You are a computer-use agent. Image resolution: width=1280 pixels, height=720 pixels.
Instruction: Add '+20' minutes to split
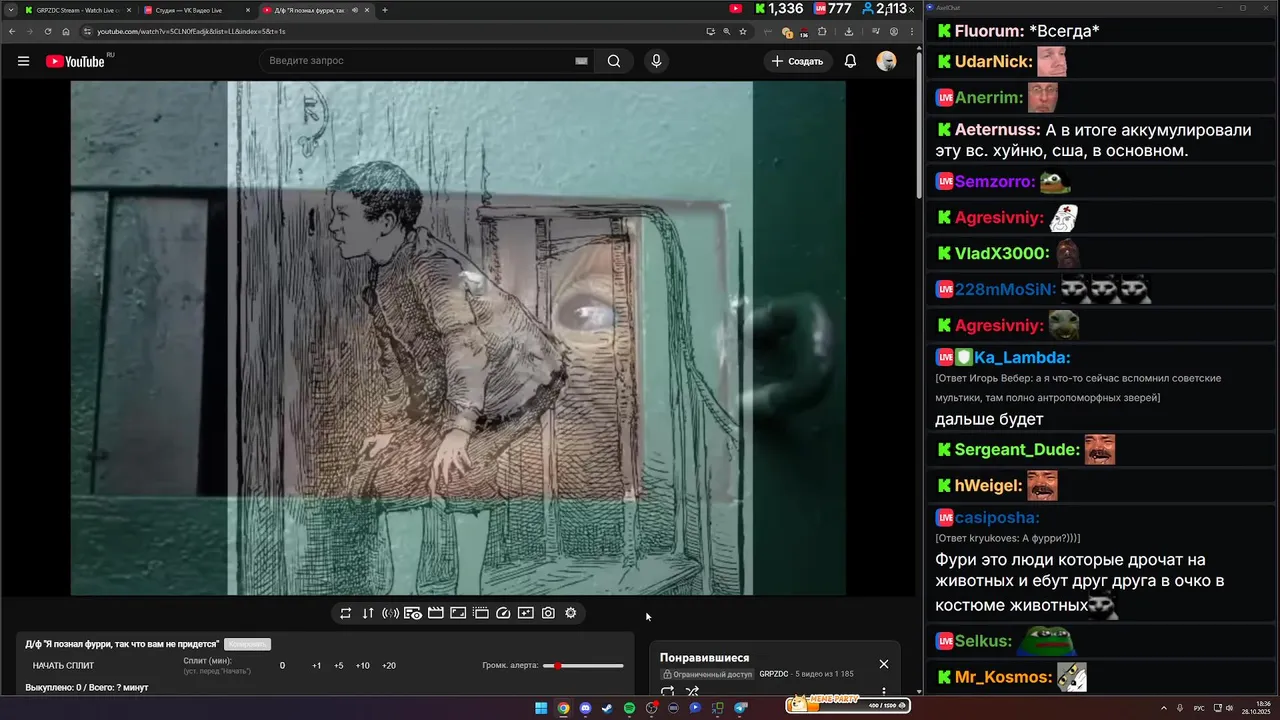(389, 665)
